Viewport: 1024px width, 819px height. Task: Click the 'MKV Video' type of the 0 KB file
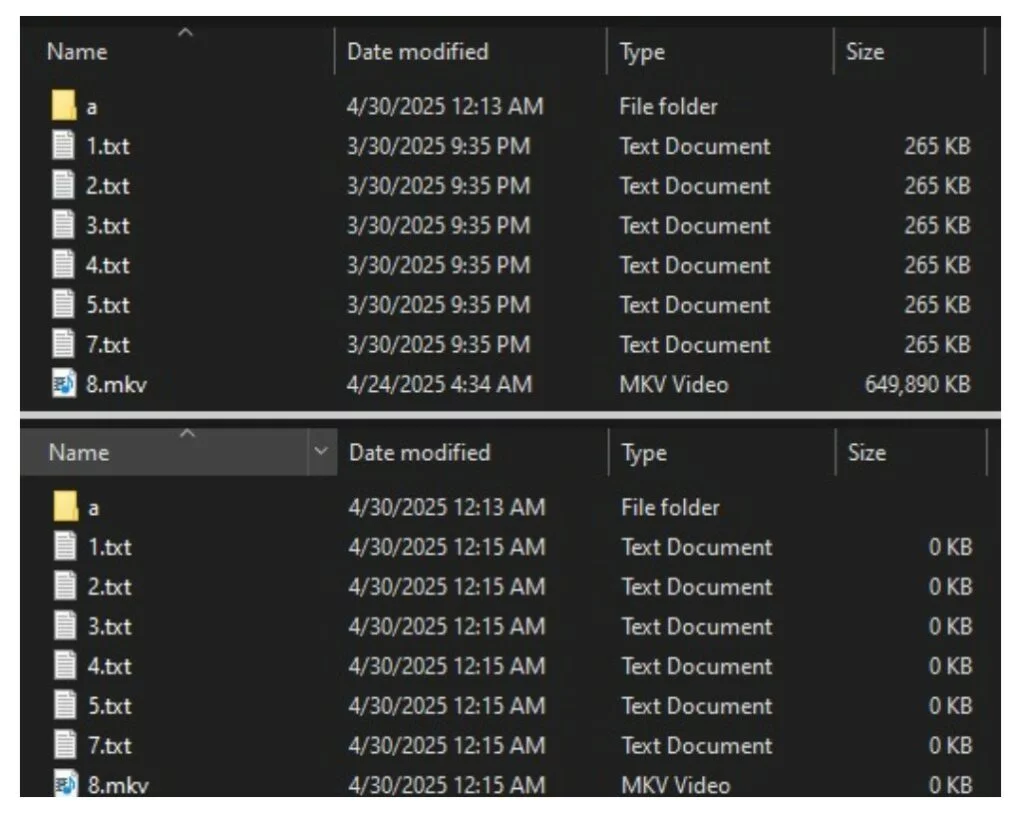(x=675, y=786)
